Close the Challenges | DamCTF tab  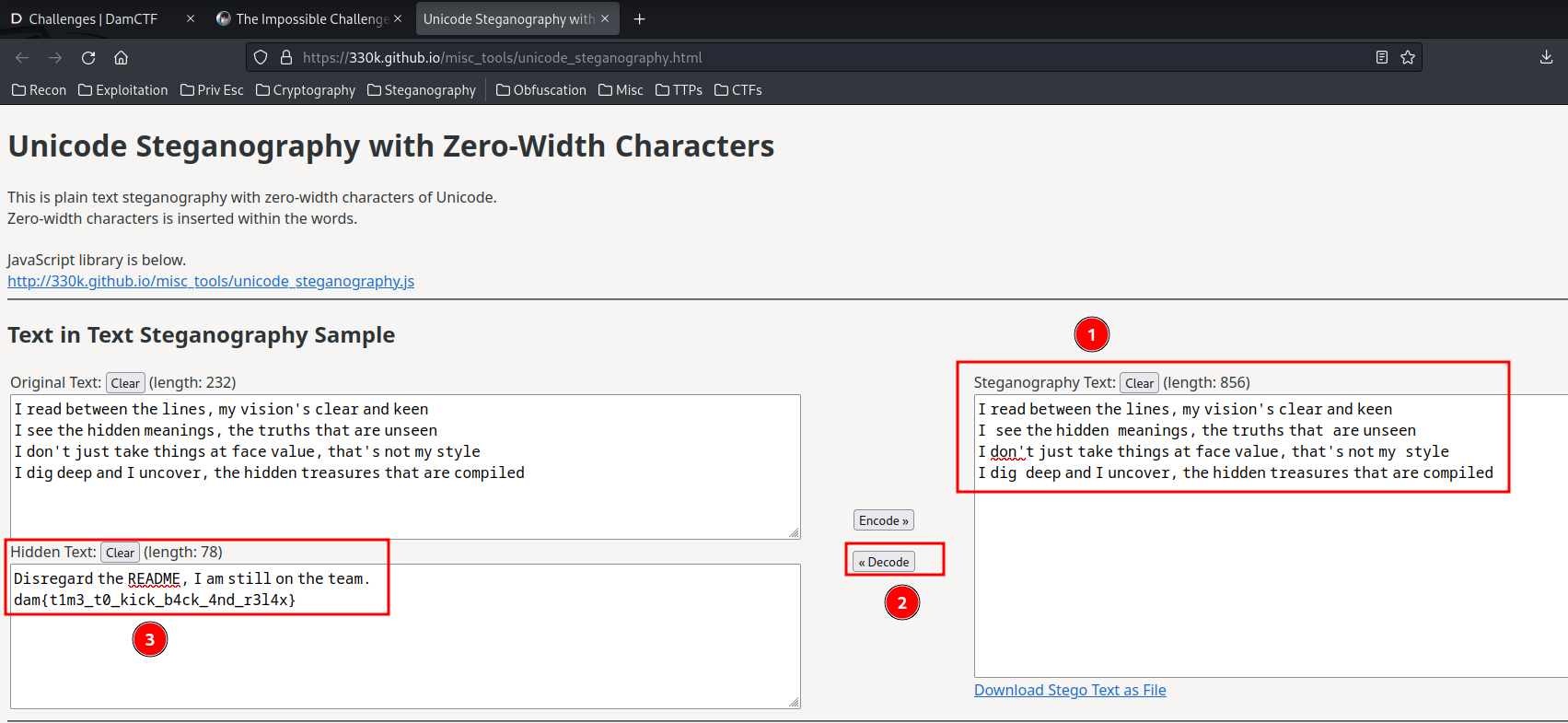(191, 18)
